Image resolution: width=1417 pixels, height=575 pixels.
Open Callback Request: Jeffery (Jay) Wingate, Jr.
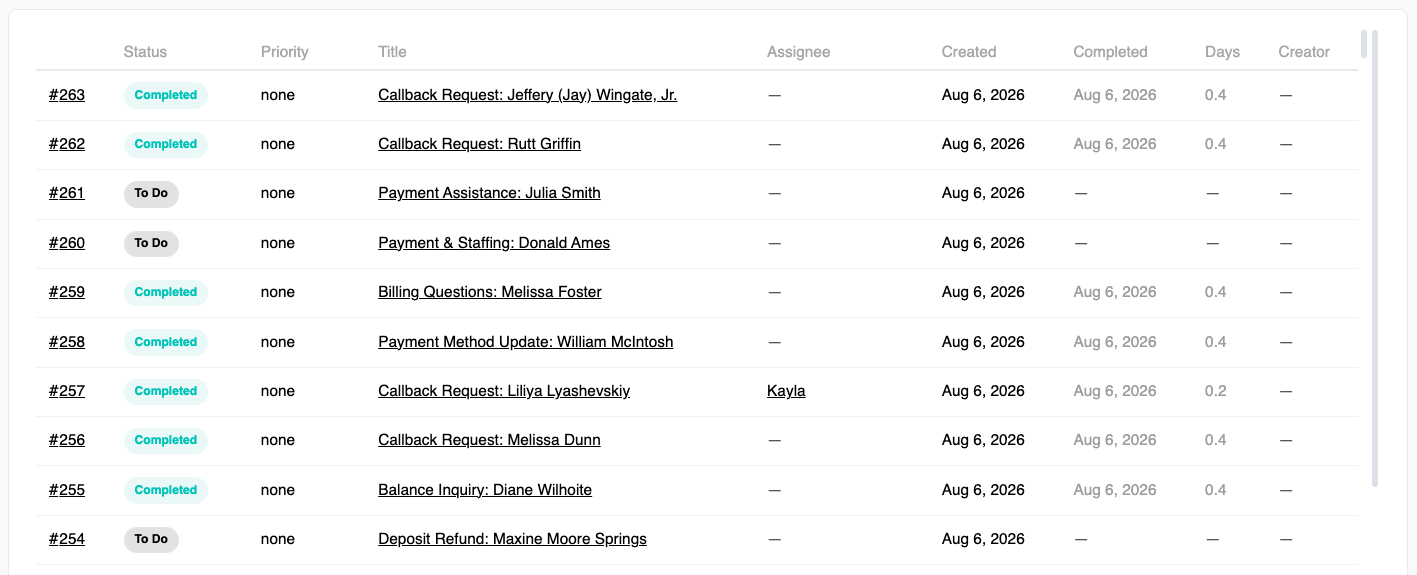point(527,95)
